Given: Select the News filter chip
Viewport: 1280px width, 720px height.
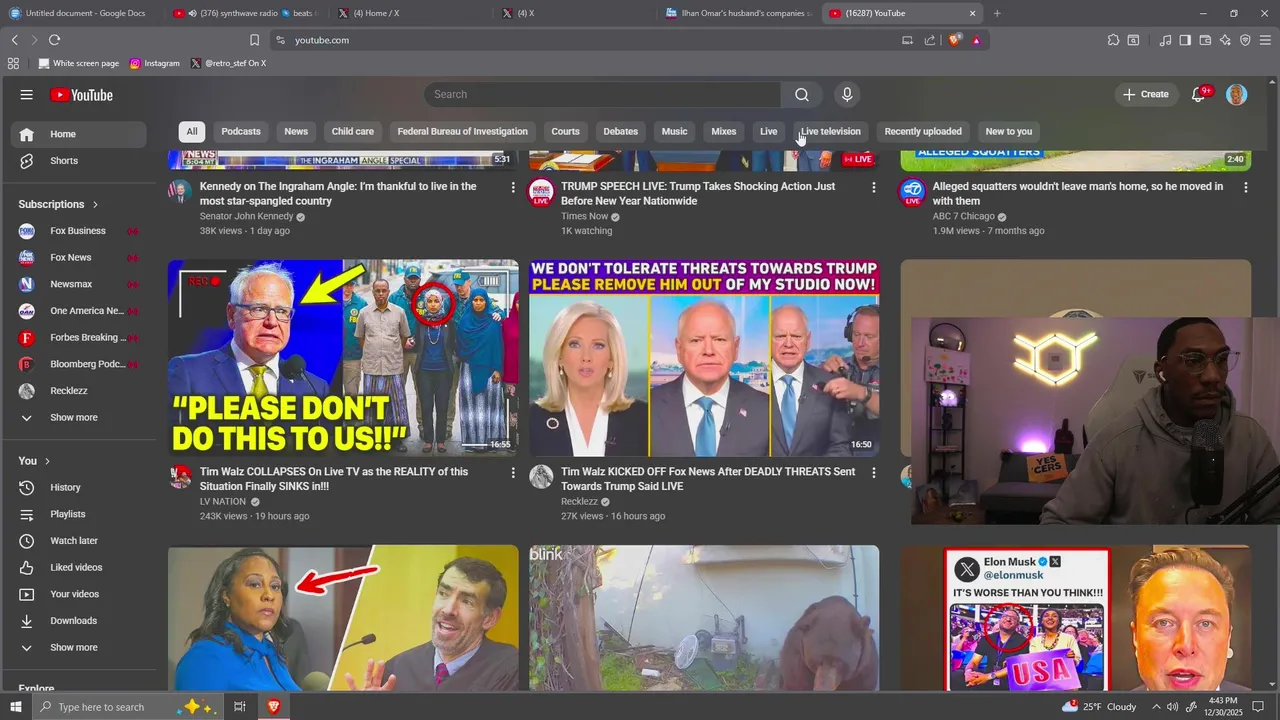Looking at the screenshot, I should click(296, 131).
